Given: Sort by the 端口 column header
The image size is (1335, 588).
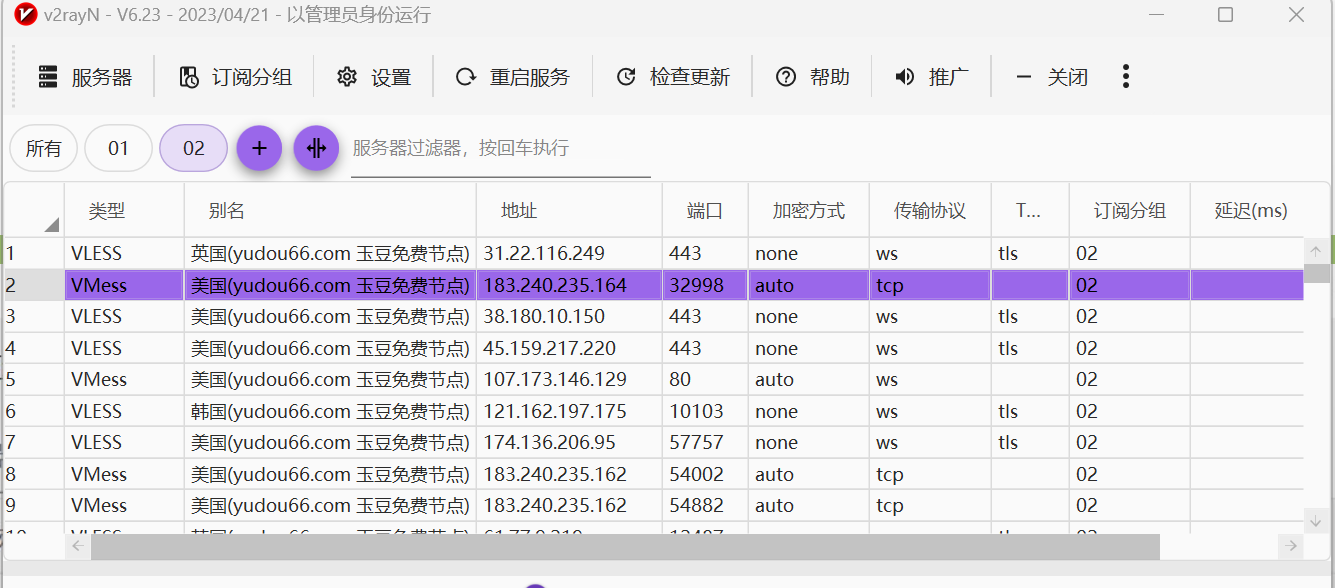Looking at the screenshot, I should pos(705,211).
